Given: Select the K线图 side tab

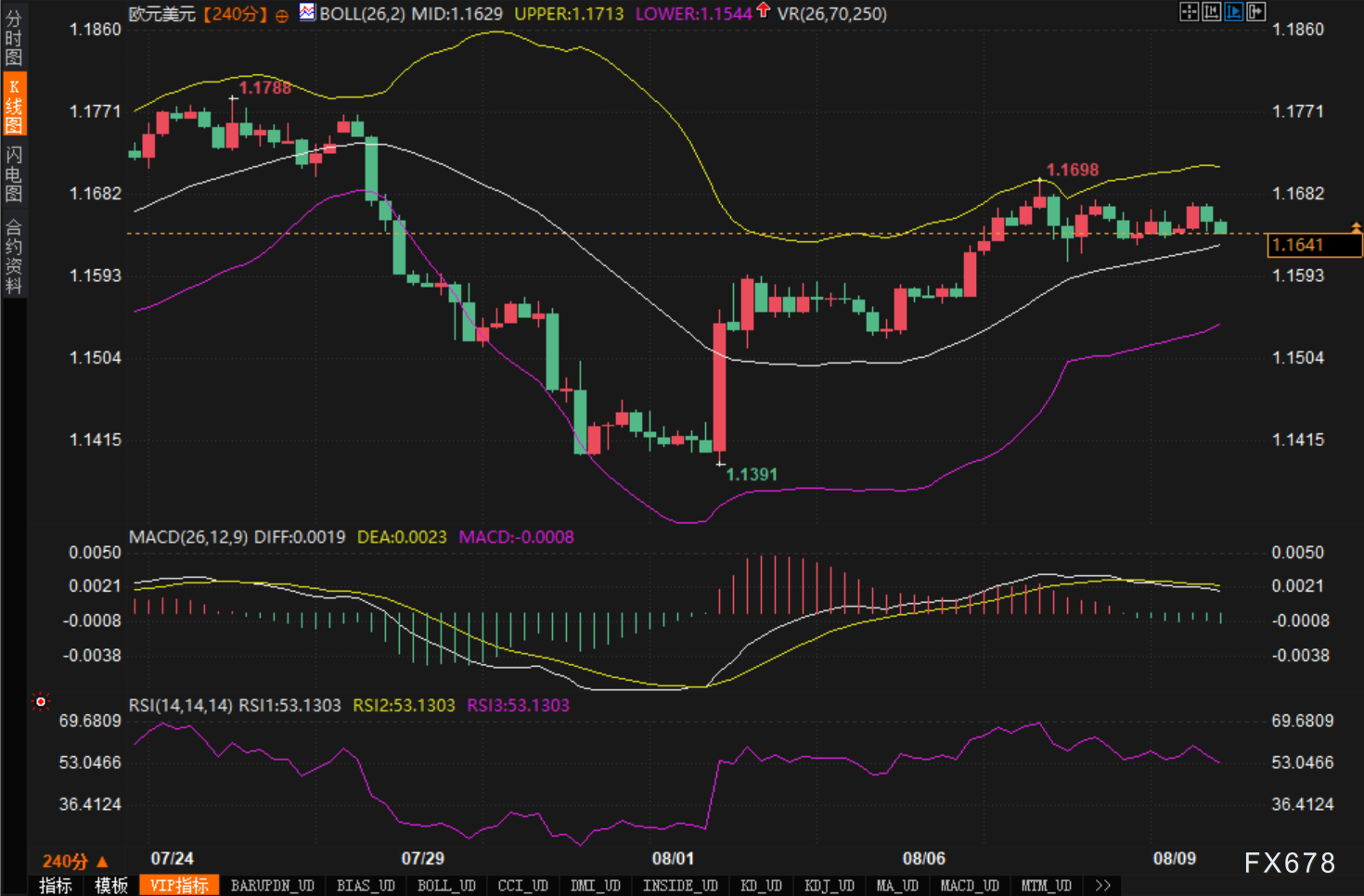Looking at the screenshot, I should coord(14,106).
